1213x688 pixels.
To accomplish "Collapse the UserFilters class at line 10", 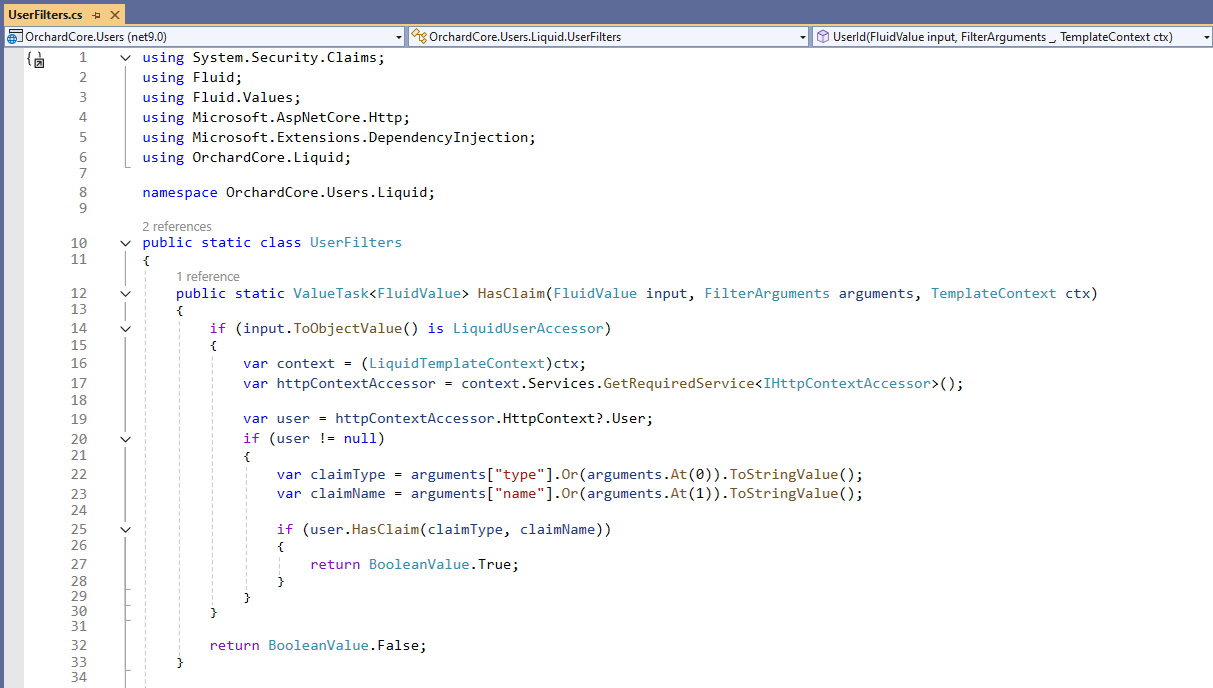I will (x=125, y=243).
